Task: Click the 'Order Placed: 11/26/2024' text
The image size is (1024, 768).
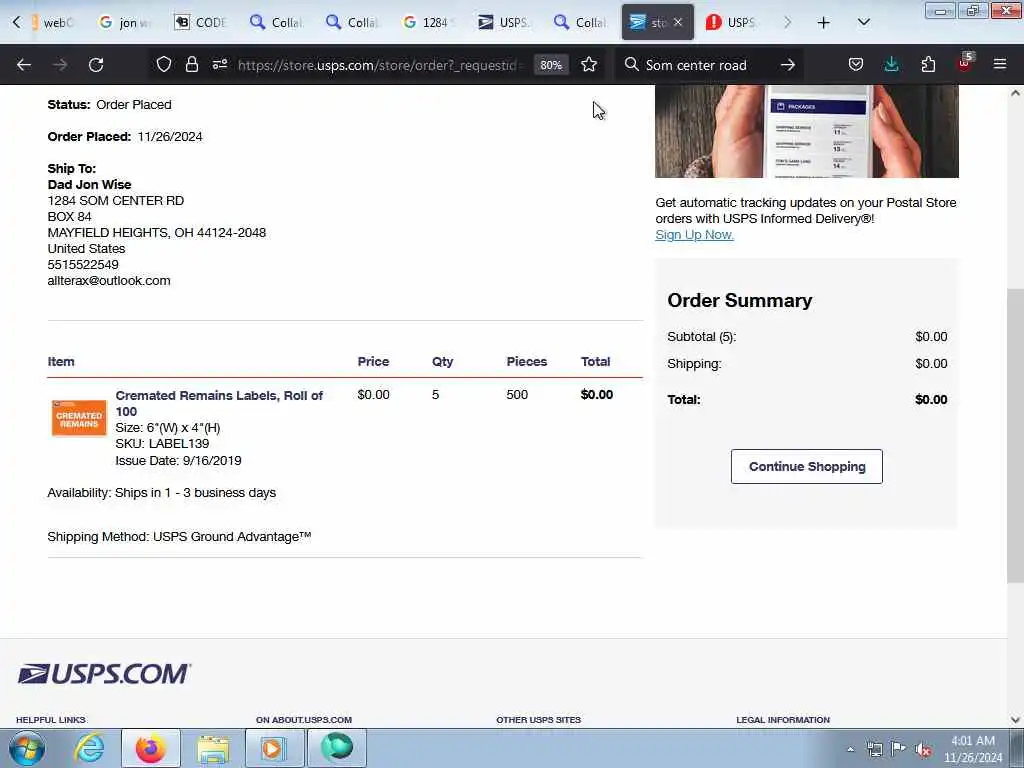Action: (125, 136)
